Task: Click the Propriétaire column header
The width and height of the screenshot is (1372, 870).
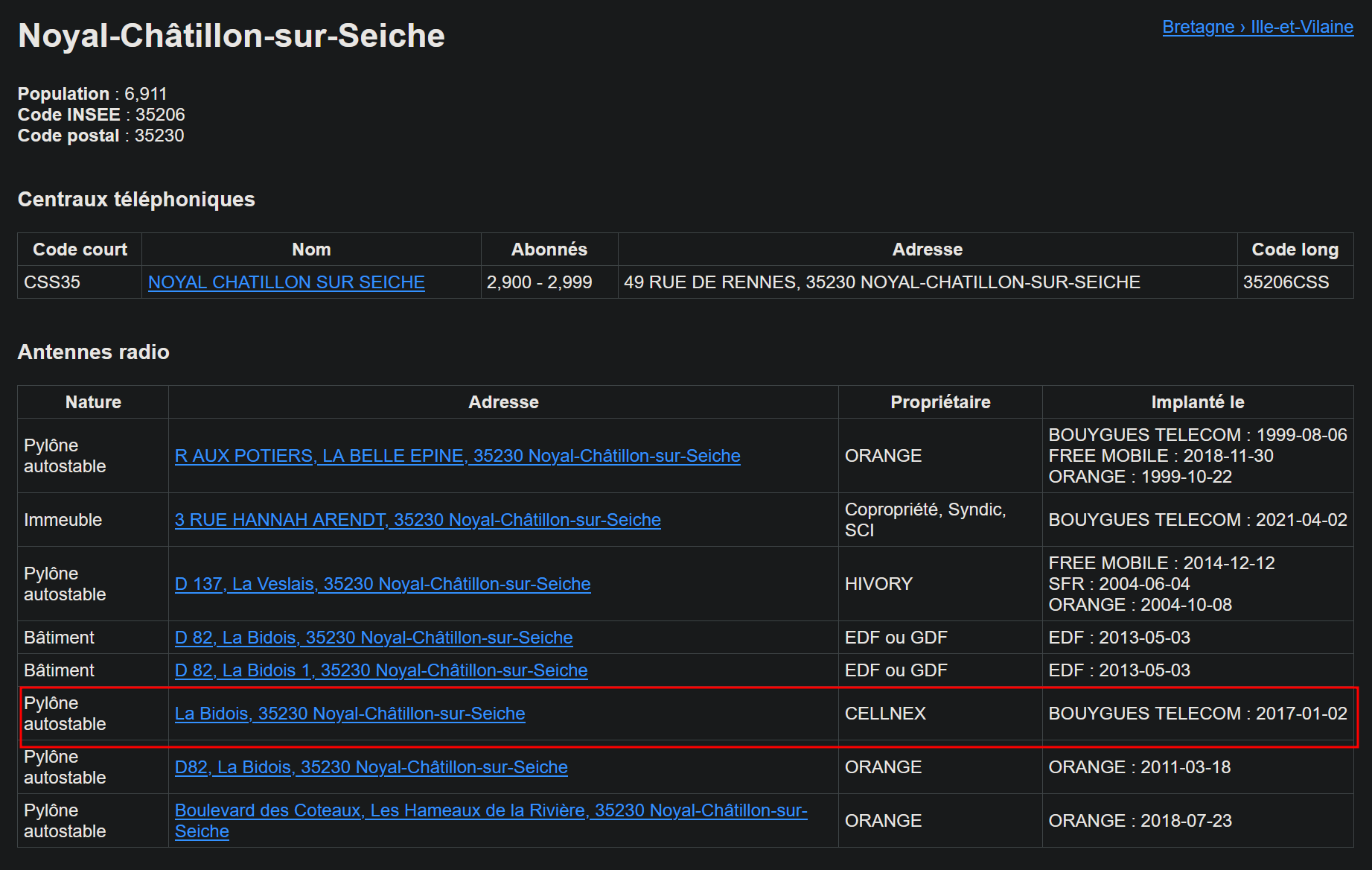Action: click(x=940, y=402)
